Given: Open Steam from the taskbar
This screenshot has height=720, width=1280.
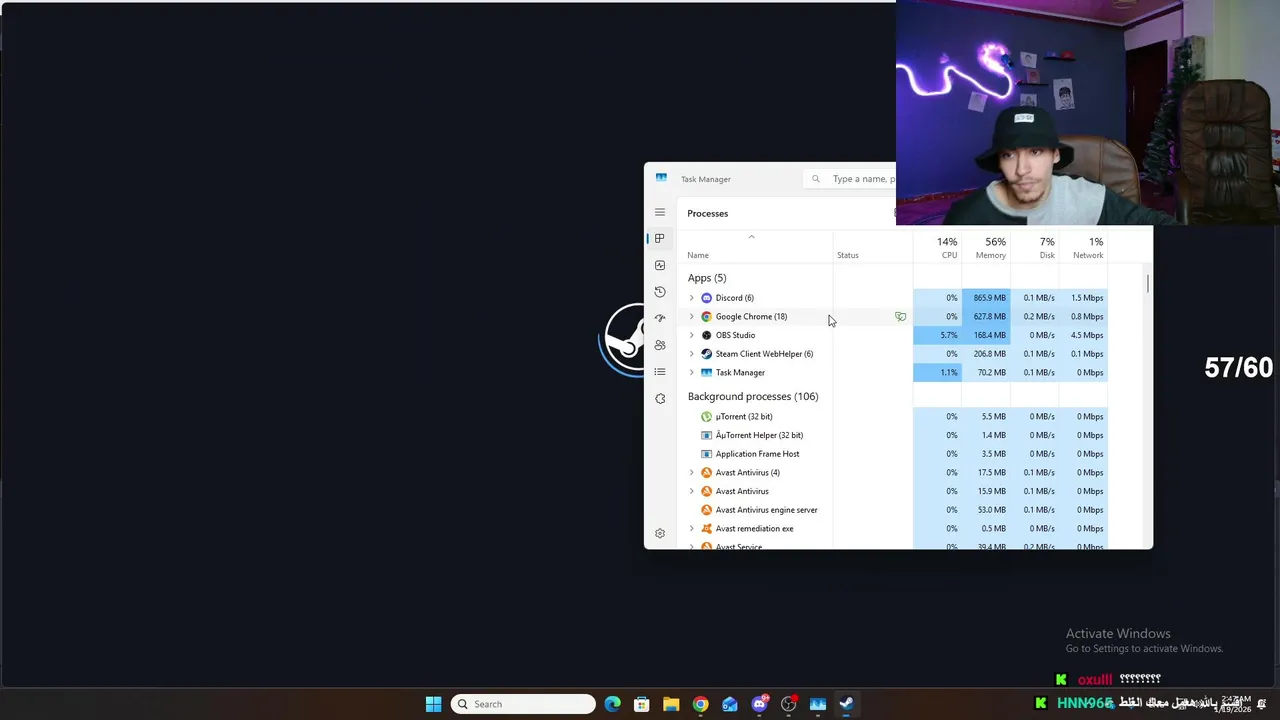Looking at the screenshot, I should point(846,704).
